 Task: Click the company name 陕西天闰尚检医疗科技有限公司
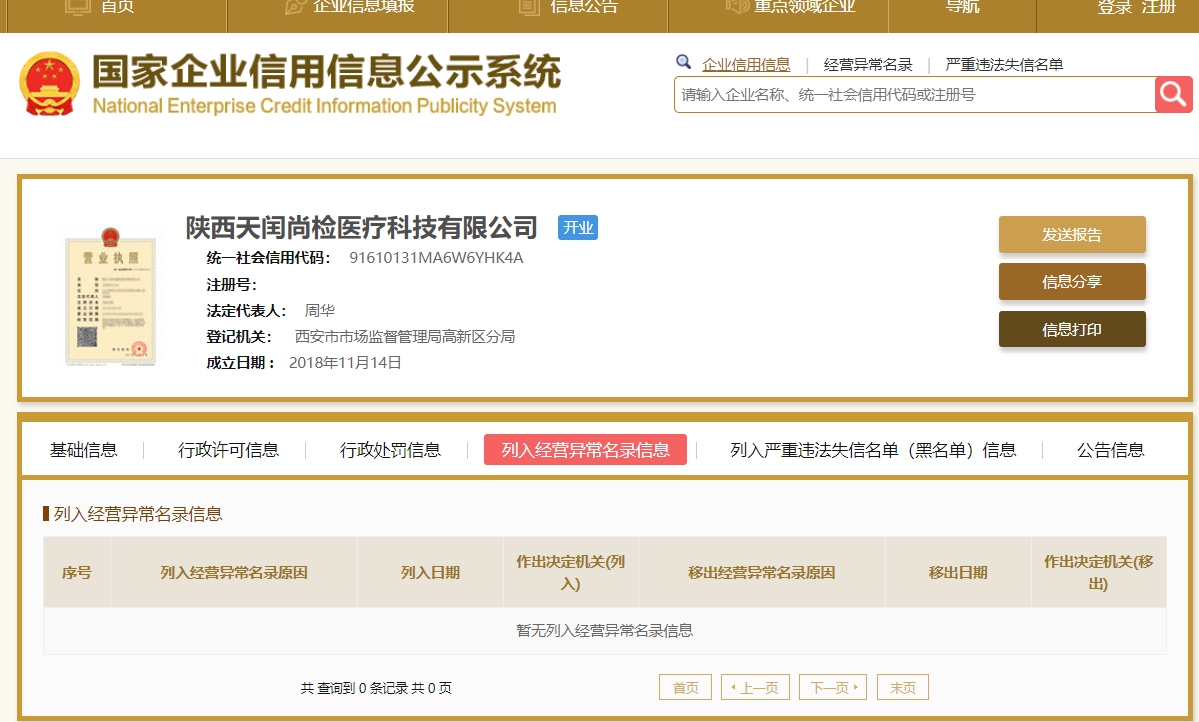(x=362, y=227)
